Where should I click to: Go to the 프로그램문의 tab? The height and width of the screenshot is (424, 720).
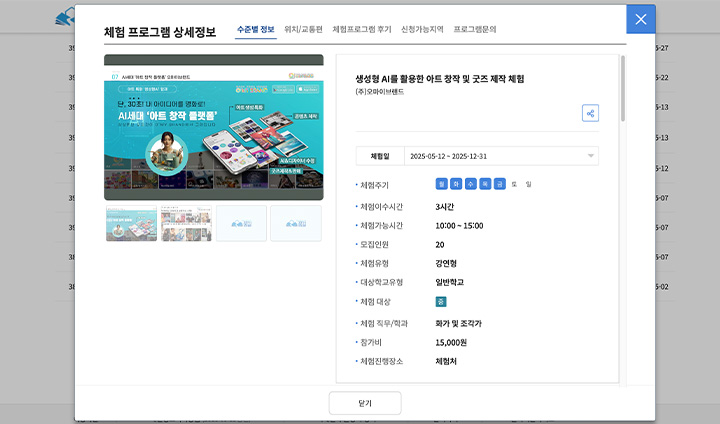474,30
